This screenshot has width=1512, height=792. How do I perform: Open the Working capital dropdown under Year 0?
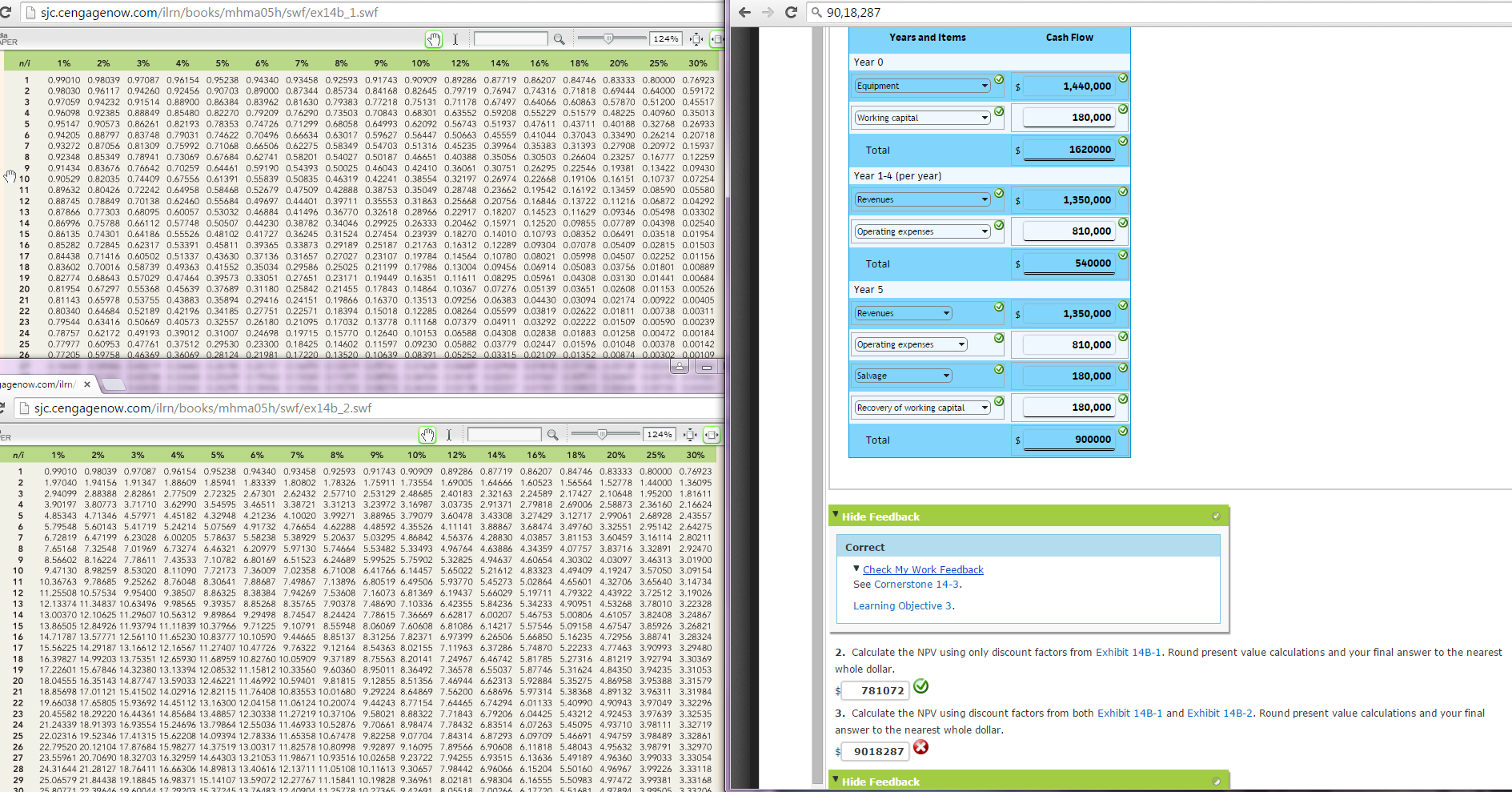click(x=923, y=118)
